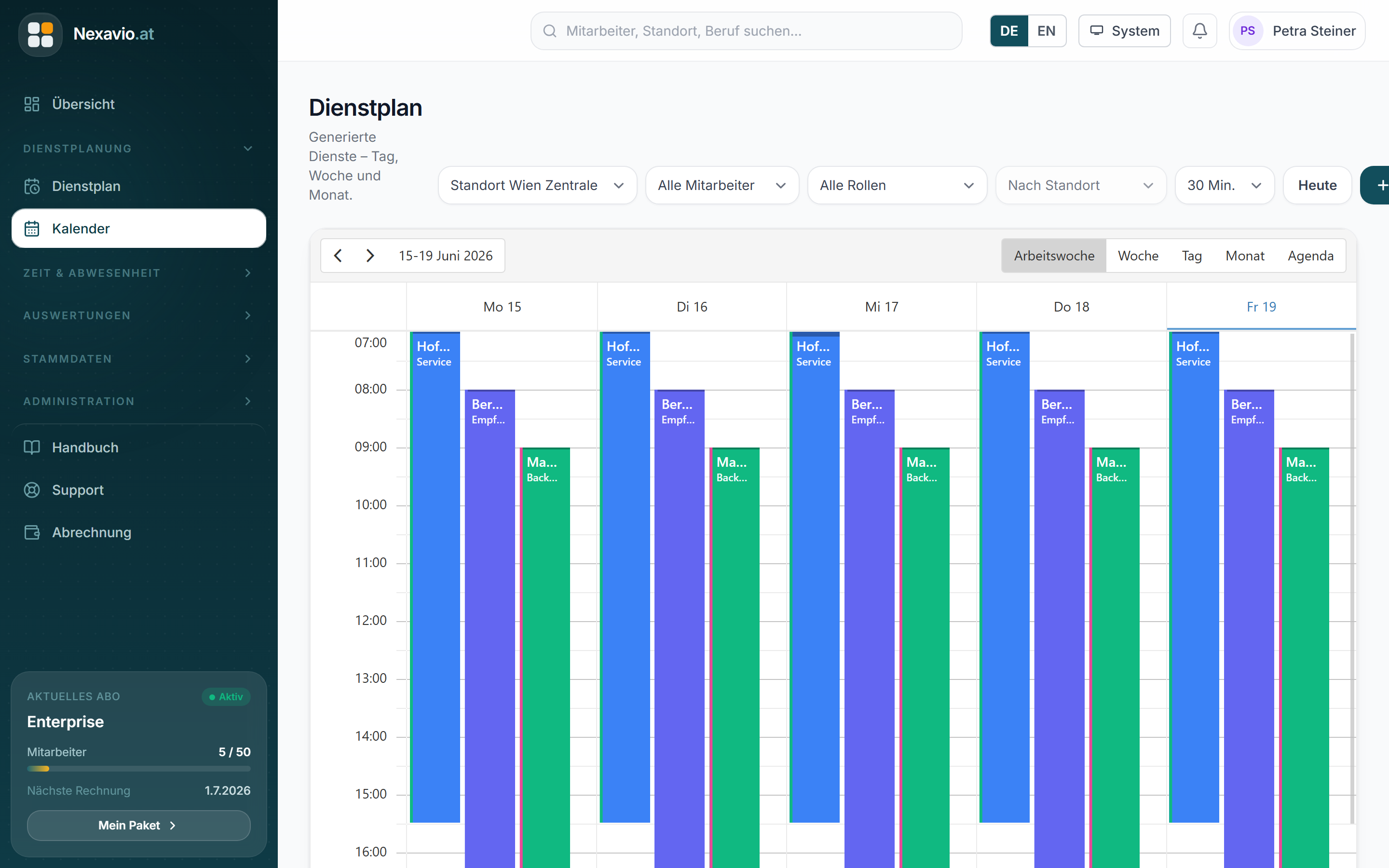Screen dimensions: 1389x868
Task: Open Handbuch in the sidebar
Action: click(138, 447)
